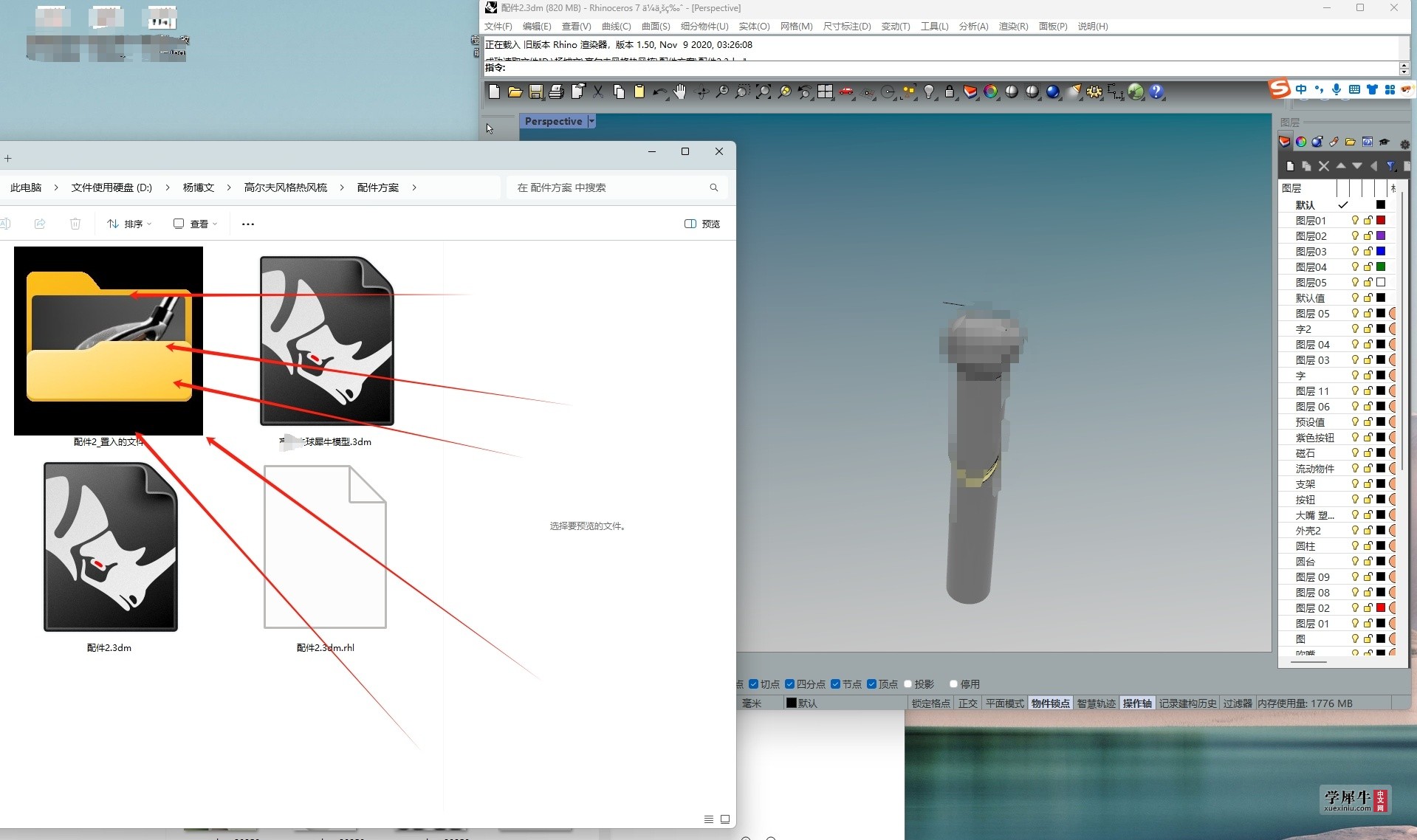Click New Layer icon in Layers panel
Screen dimensions: 1417x840
(1290, 166)
